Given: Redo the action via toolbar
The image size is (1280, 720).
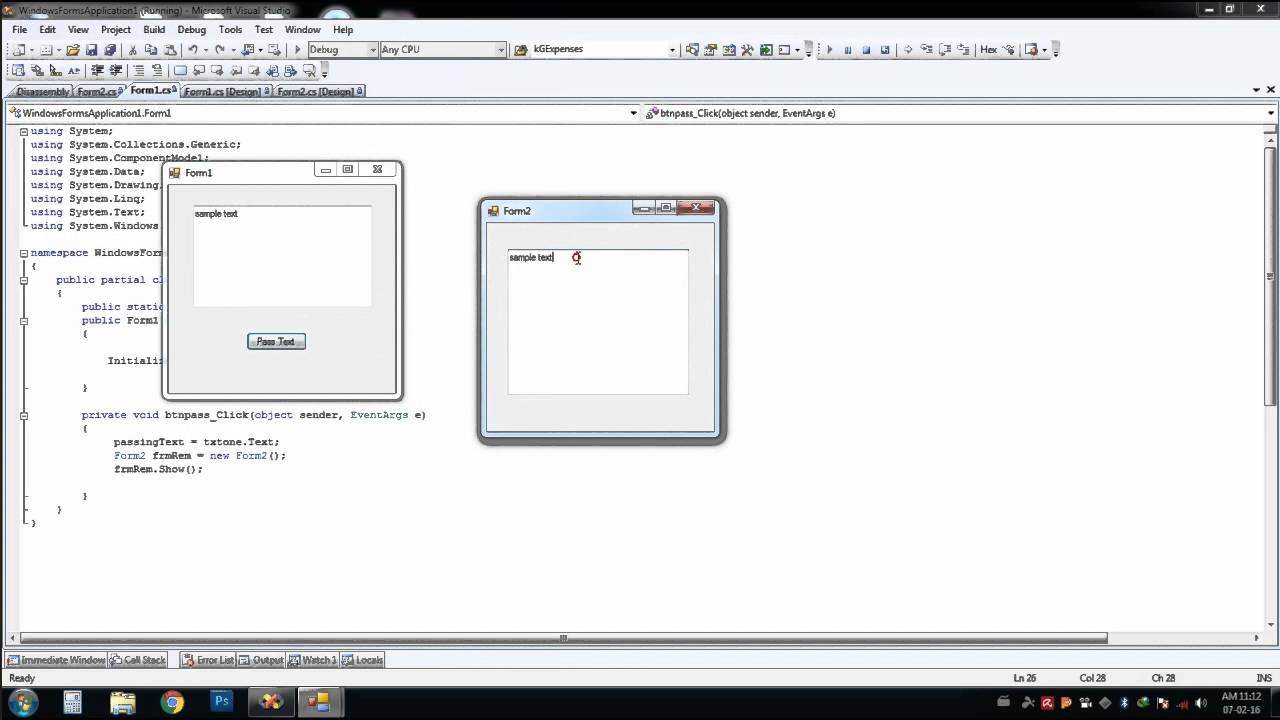Looking at the screenshot, I should 219,49.
